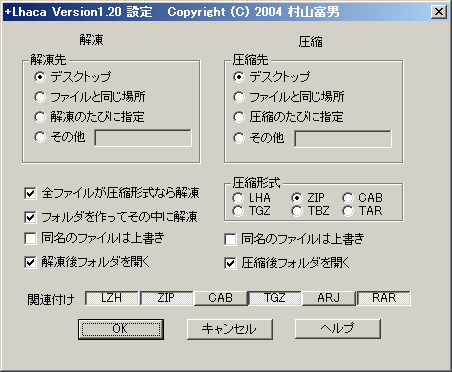This screenshot has height=372, width=452.
Task: Click the 解凍先 その他 path field
Action: pyautogui.click(x=143, y=138)
